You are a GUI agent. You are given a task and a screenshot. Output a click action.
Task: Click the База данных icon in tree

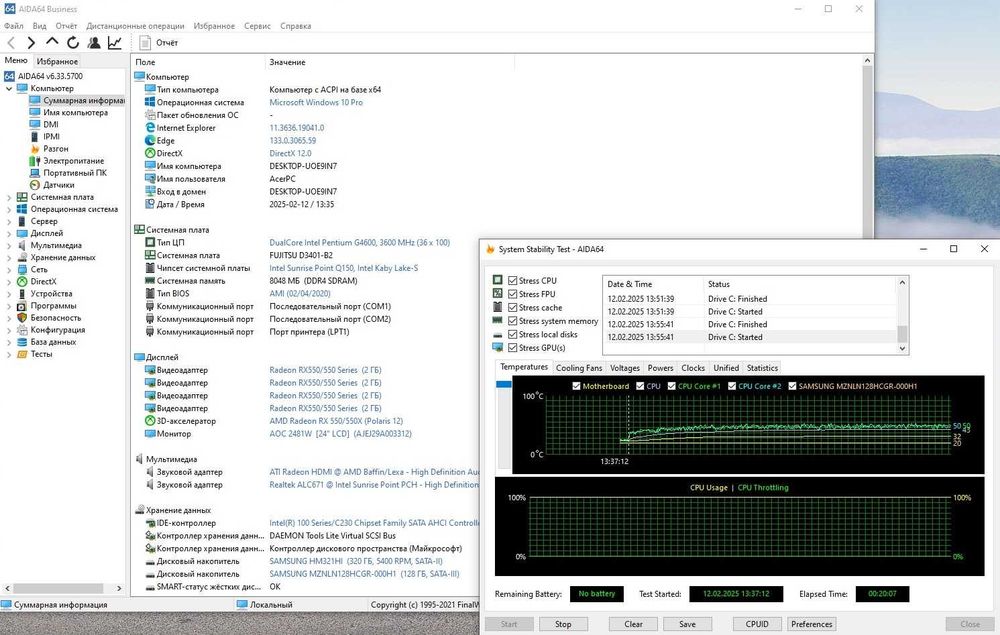click(22, 342)
